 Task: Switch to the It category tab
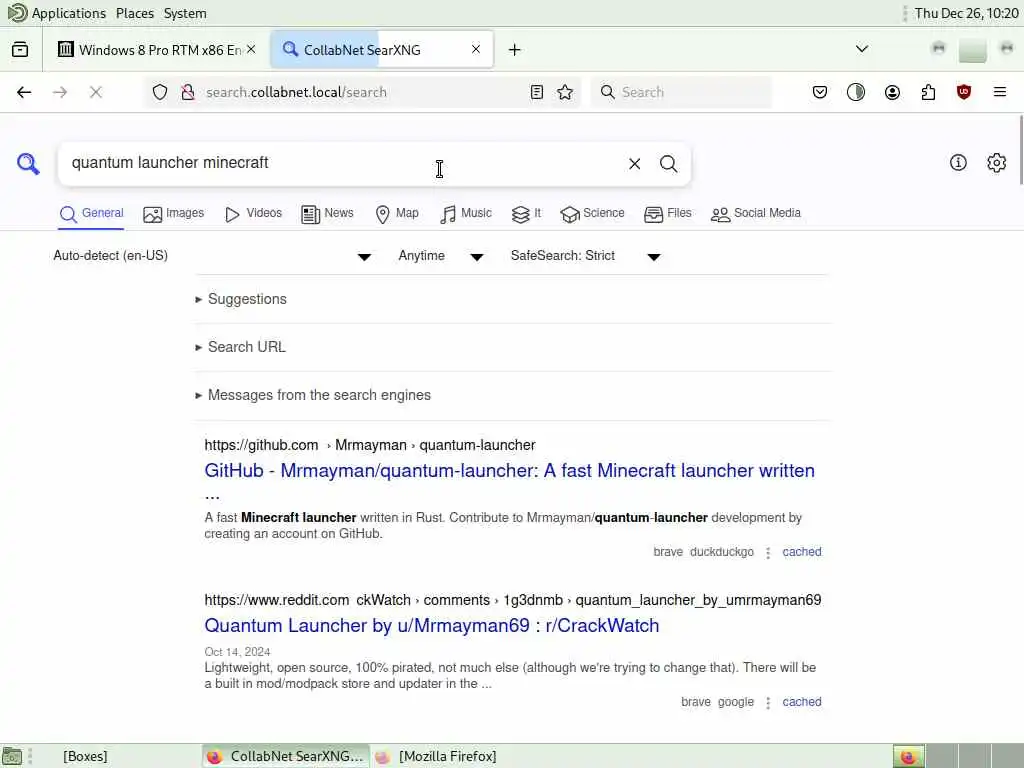(526, 214)
